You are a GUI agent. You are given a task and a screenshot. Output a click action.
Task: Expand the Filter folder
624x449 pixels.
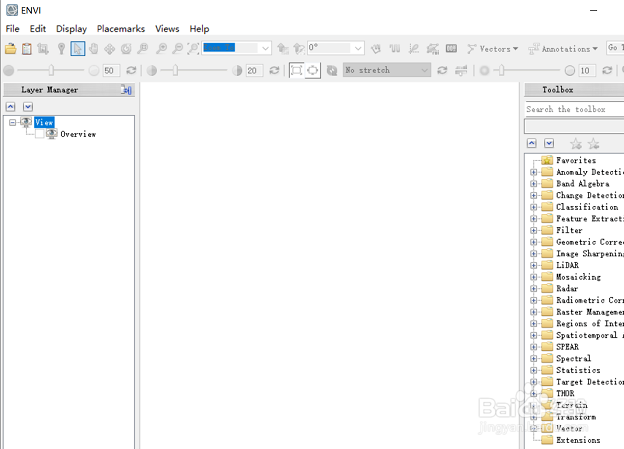tap(534, 230)
